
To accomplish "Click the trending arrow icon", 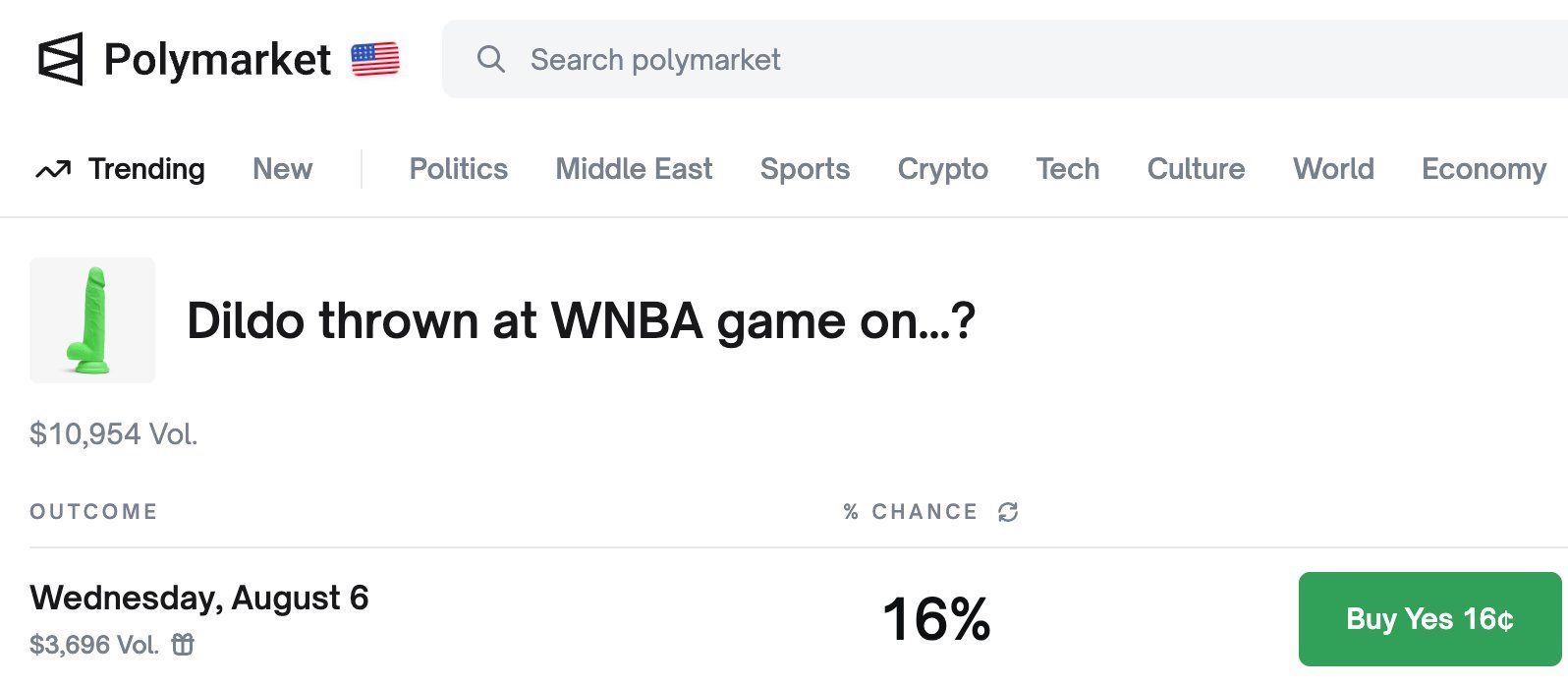I will point(52,168).
